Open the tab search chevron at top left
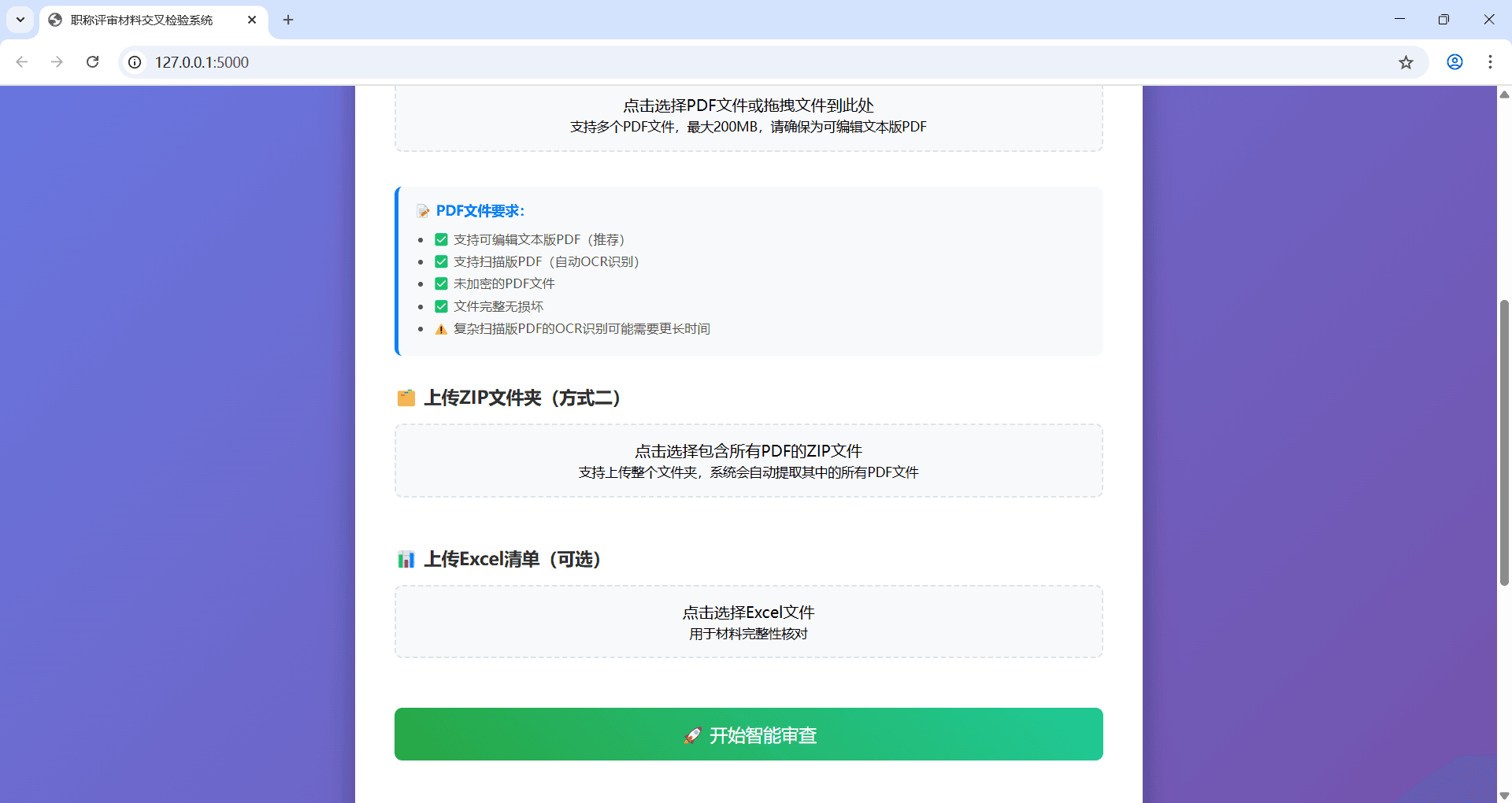 20,20
